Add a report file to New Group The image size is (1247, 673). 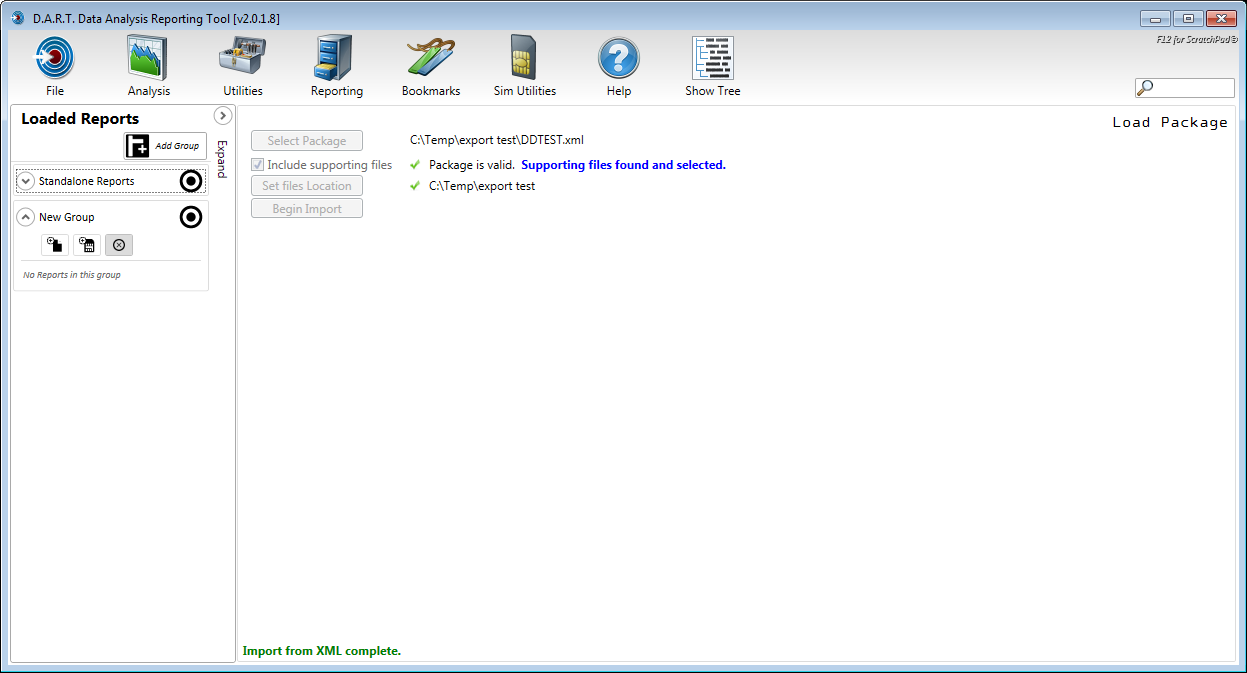coord(55,245)
